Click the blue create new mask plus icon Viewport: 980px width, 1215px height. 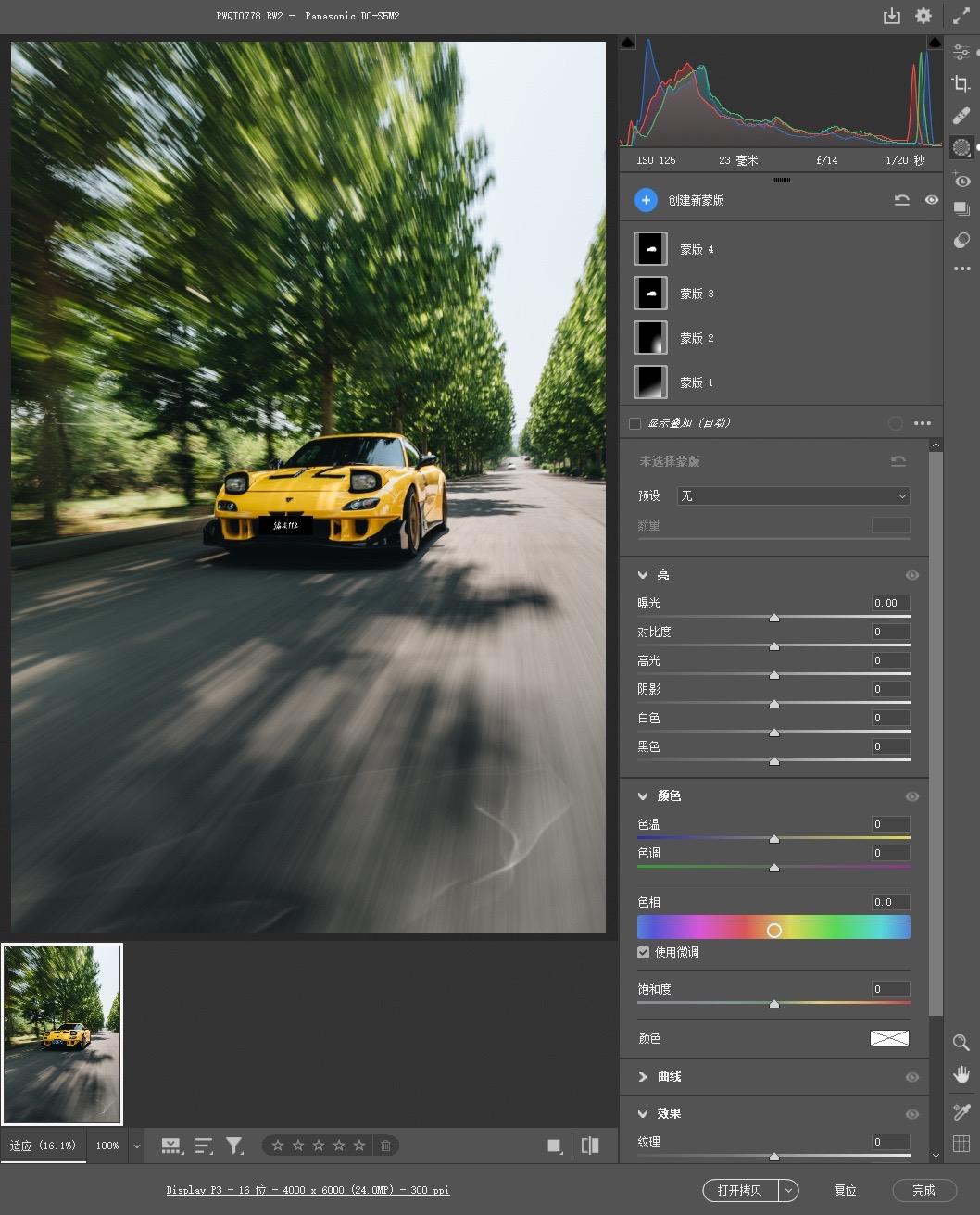point(646,200)
